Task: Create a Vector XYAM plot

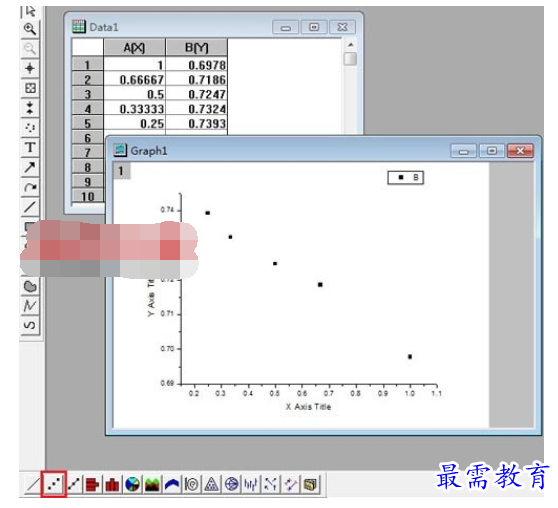Action: (271, 485)
